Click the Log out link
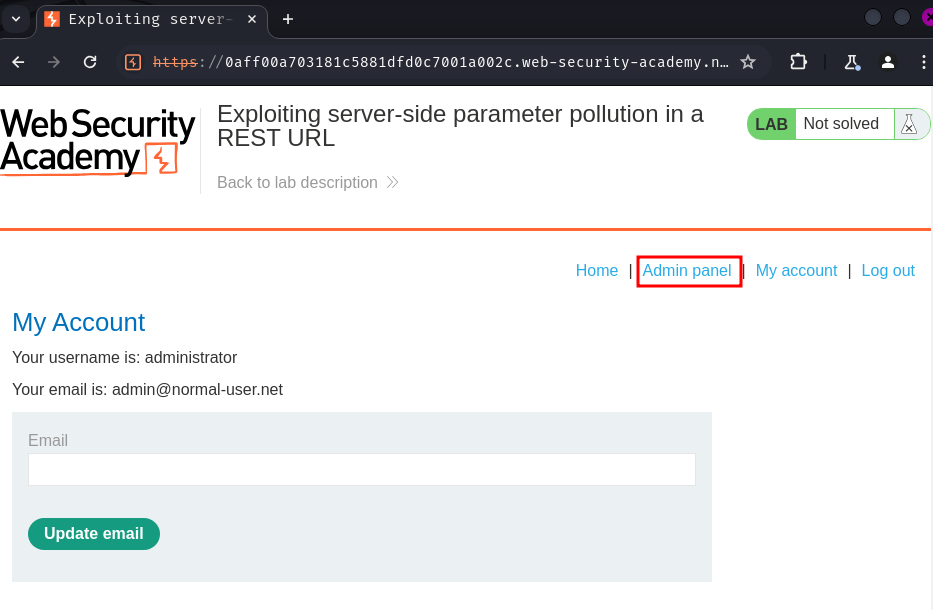 click(888, 271)
